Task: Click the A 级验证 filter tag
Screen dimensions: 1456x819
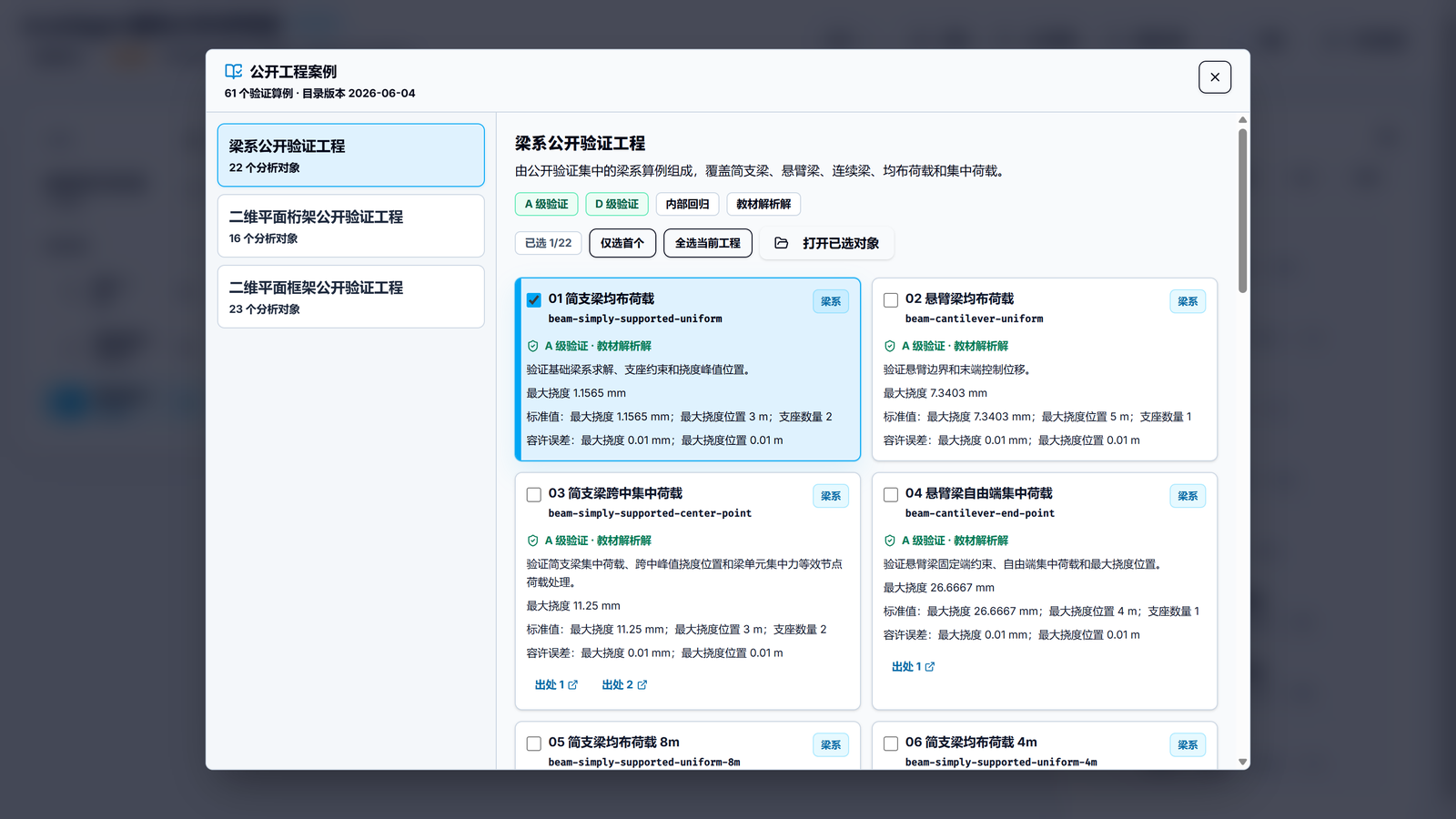Action: pos(546,204)
